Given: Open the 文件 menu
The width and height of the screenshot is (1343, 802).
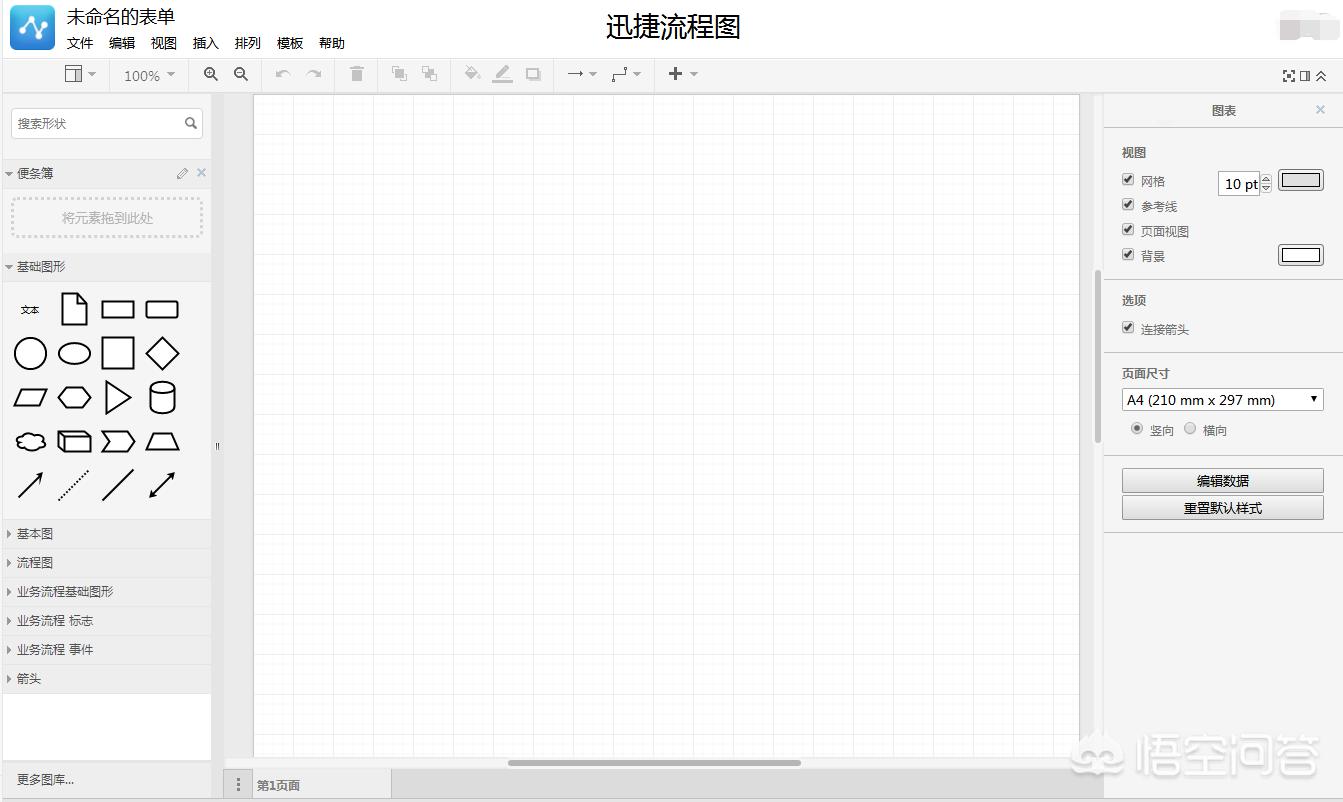Looking at the screenshot, I should (80, 43).
